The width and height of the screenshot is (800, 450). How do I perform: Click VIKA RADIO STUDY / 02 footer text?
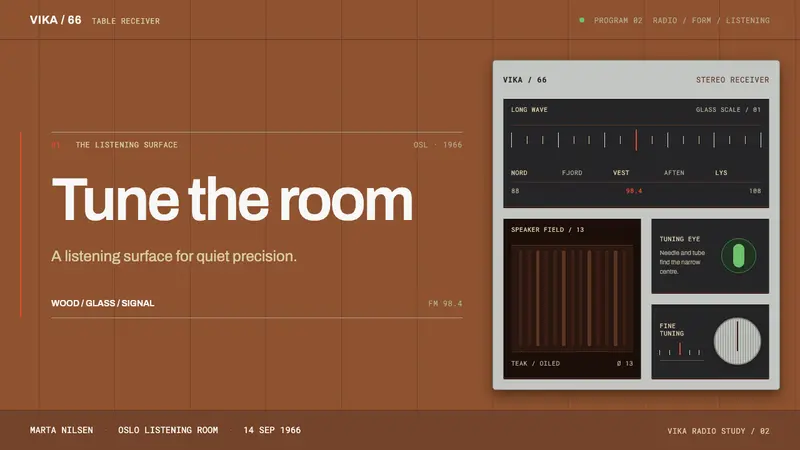tap(718, 431)
